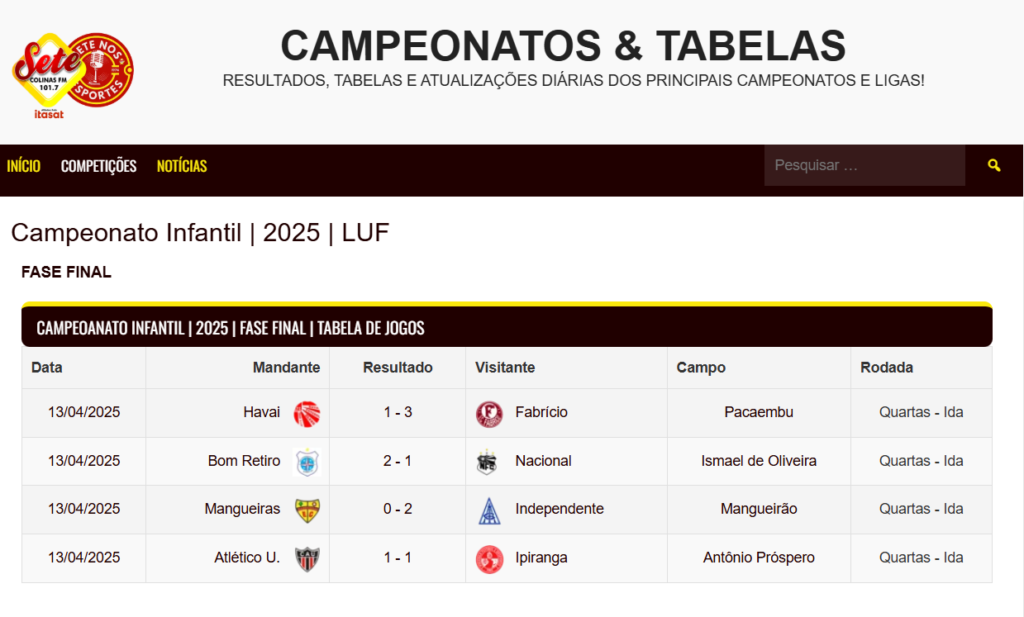
Task: Click the yellow search magnifier icon
Action: [994, 165]
